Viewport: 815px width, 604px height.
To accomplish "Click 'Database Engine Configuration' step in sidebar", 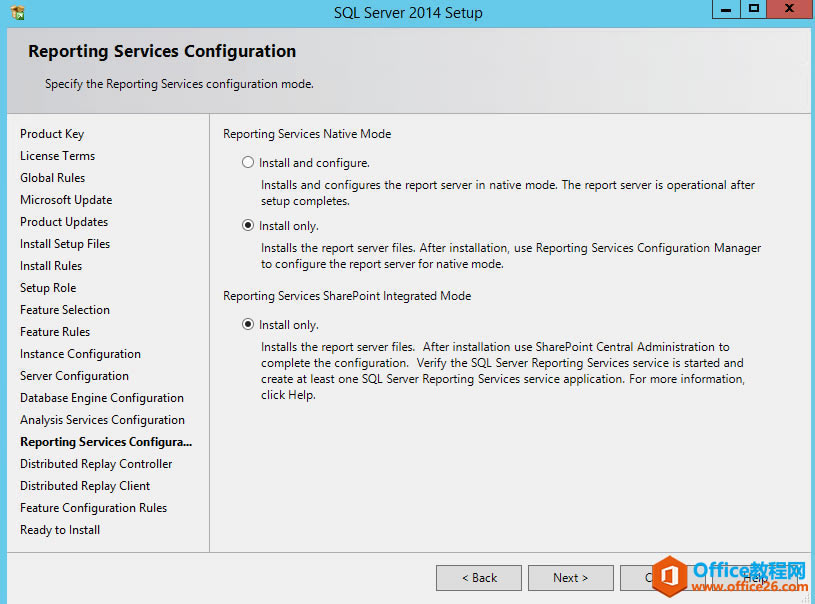I will [x=102, y=398].
